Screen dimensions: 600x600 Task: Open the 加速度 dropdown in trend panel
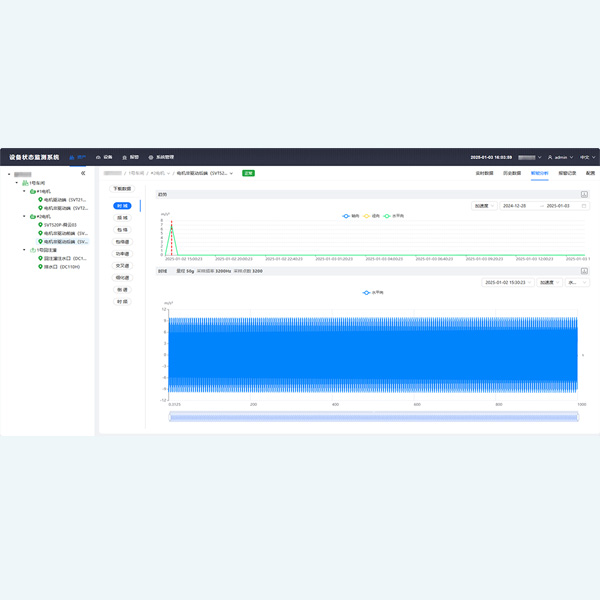pyautogui.click(x=484, y=206)
